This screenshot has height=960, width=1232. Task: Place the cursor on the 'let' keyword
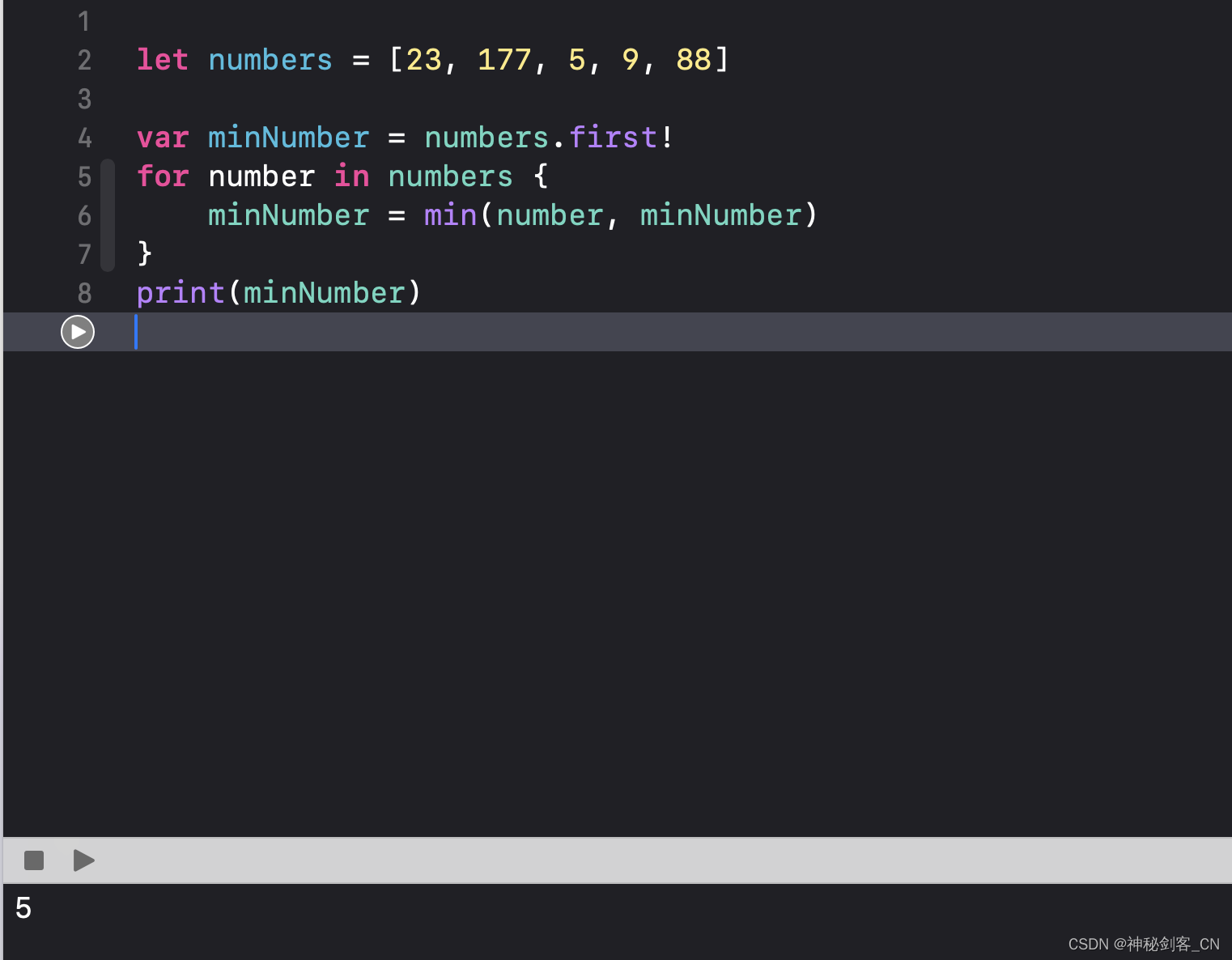click(x=163, y=60)
